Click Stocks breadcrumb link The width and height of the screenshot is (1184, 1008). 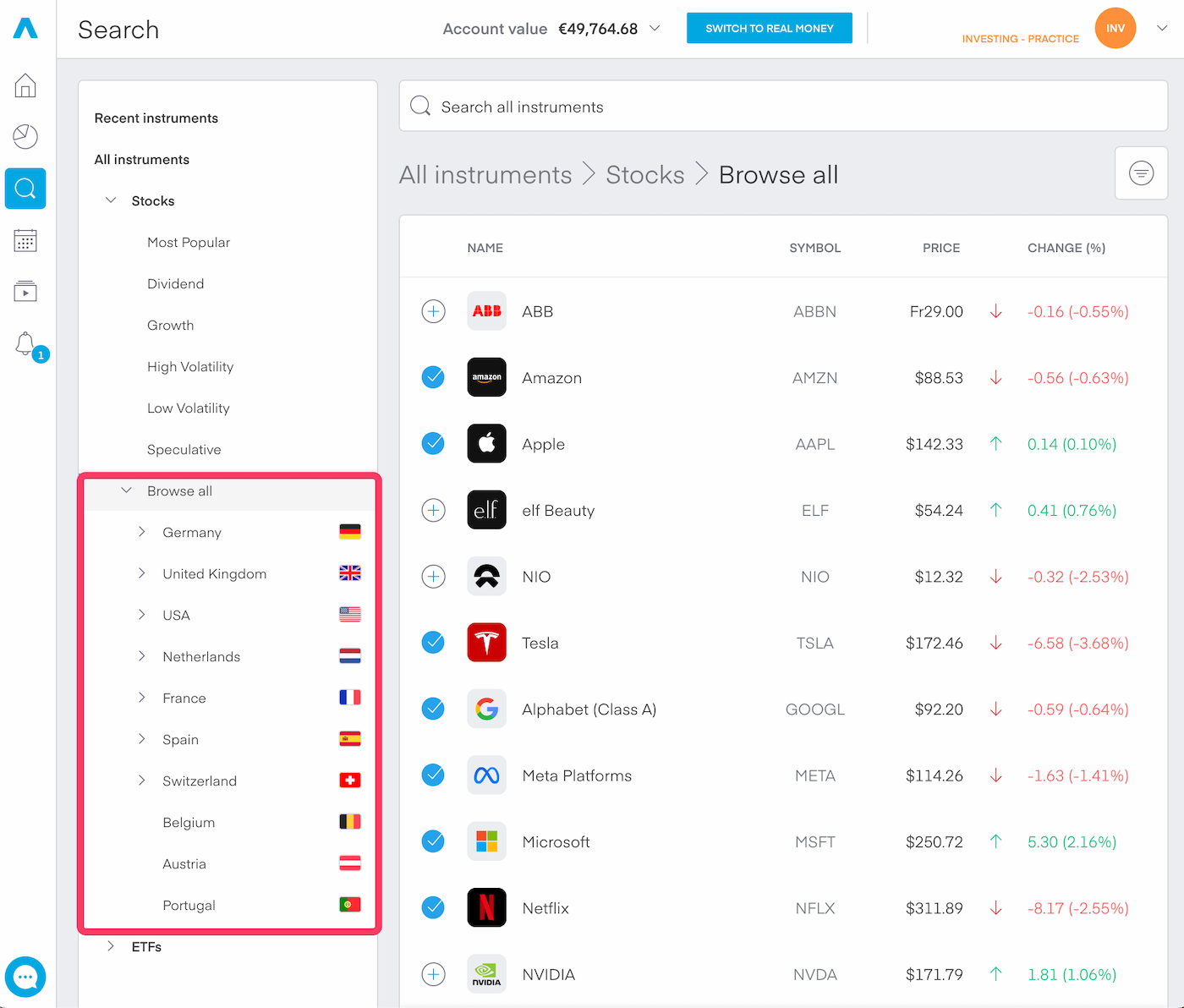[x=645, y=174]
